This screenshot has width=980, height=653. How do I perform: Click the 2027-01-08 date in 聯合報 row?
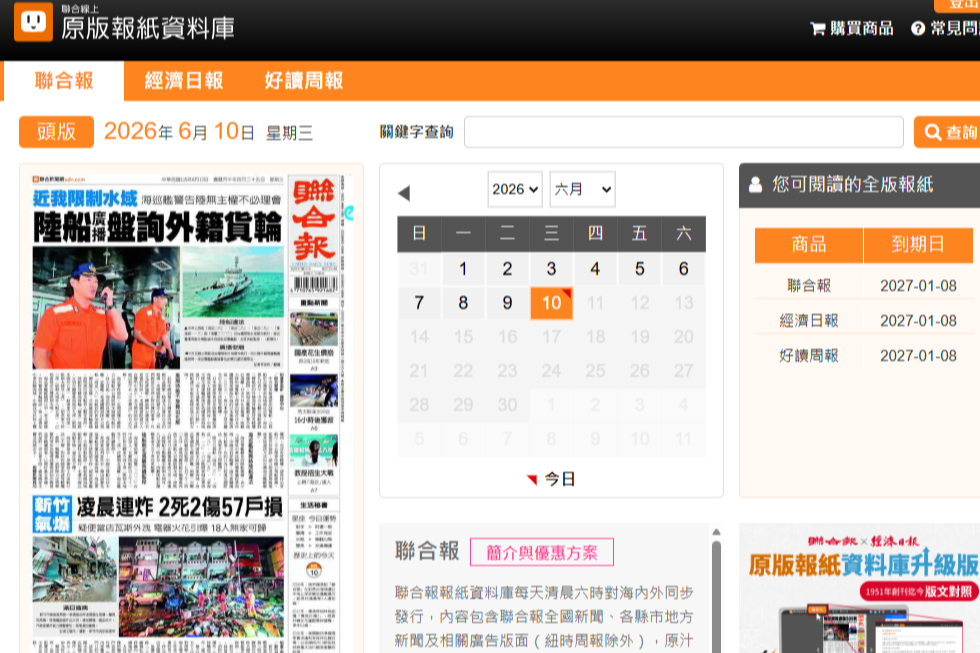tap(918, 286)
